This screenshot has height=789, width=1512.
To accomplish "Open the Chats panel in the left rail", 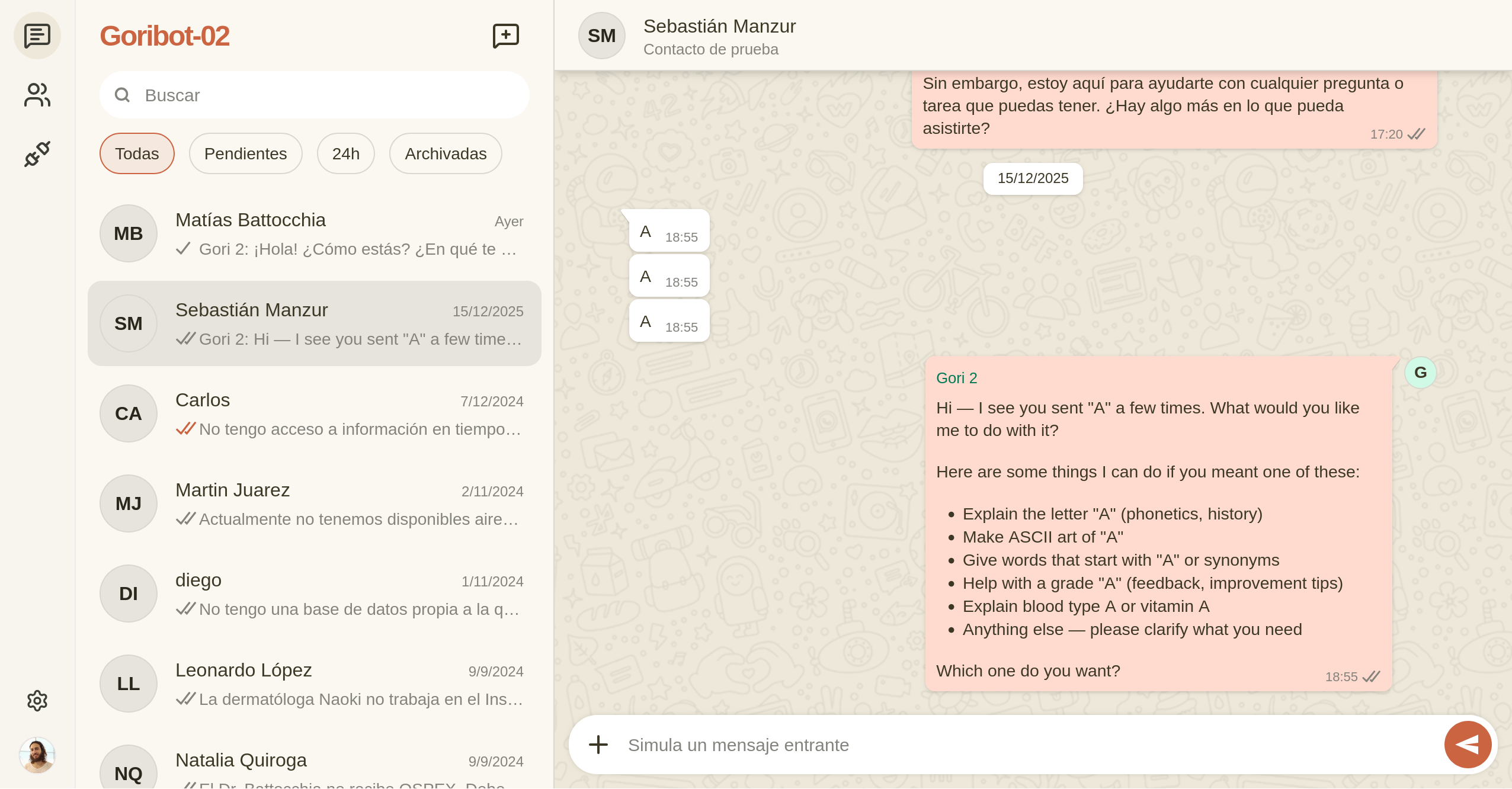I will [x=37, y=36].
